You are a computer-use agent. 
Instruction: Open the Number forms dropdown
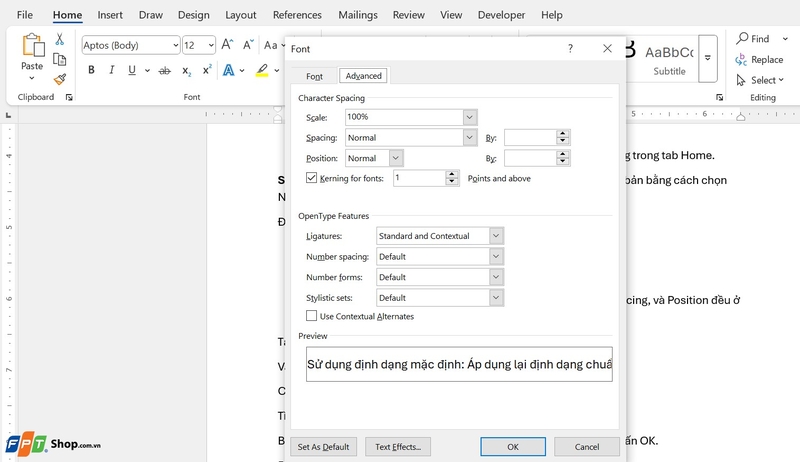[x=496, y=277]
